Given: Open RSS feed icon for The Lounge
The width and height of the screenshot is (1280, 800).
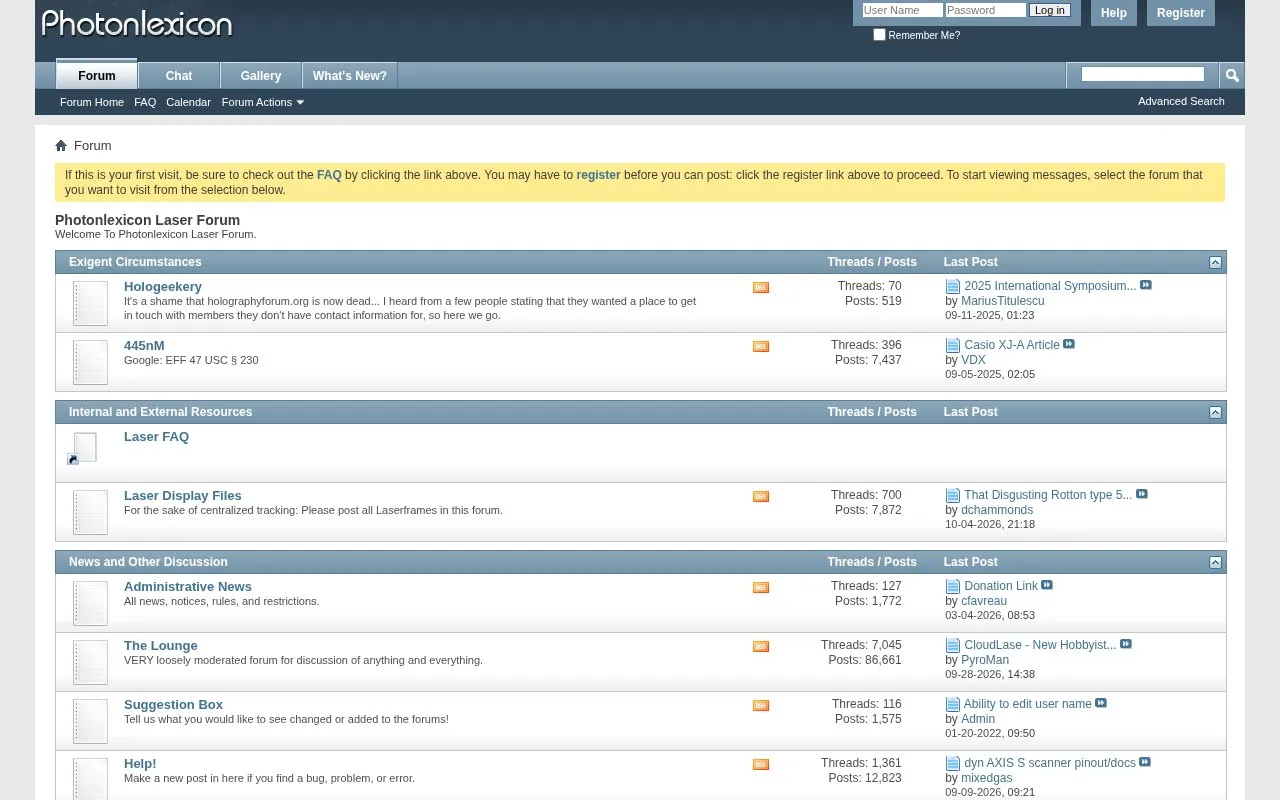Looking at the screenshot, I should [x=761, y=646].
